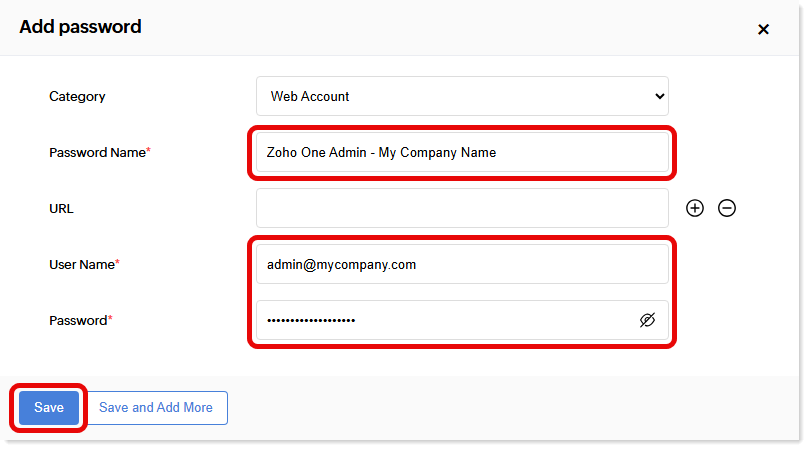The width and height of the screenshot is (808, 449).
Task: Click the required asterisk beside Password Name
Action: coord(148,151)
